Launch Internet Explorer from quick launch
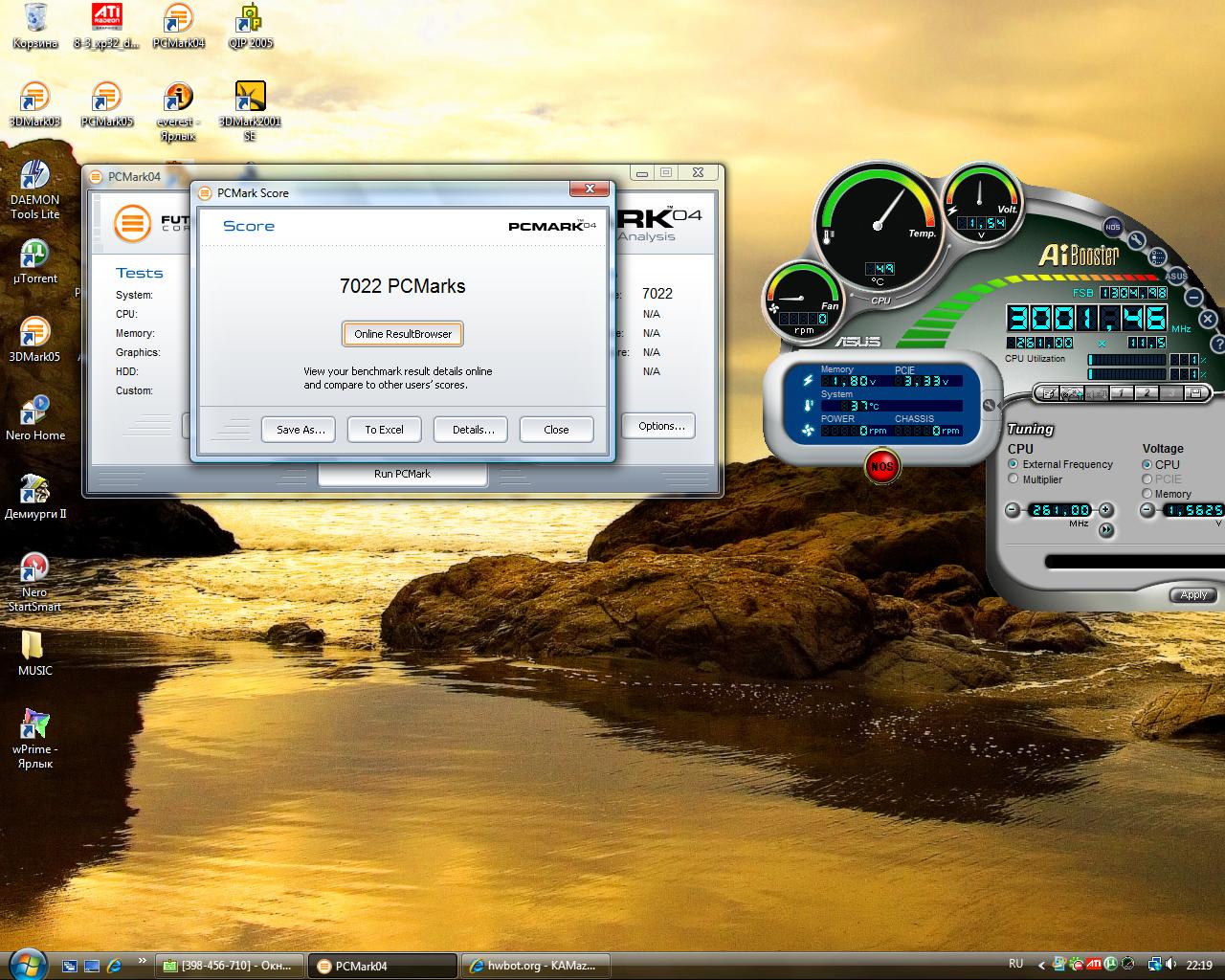1225x980 pixels. point(114,966)
